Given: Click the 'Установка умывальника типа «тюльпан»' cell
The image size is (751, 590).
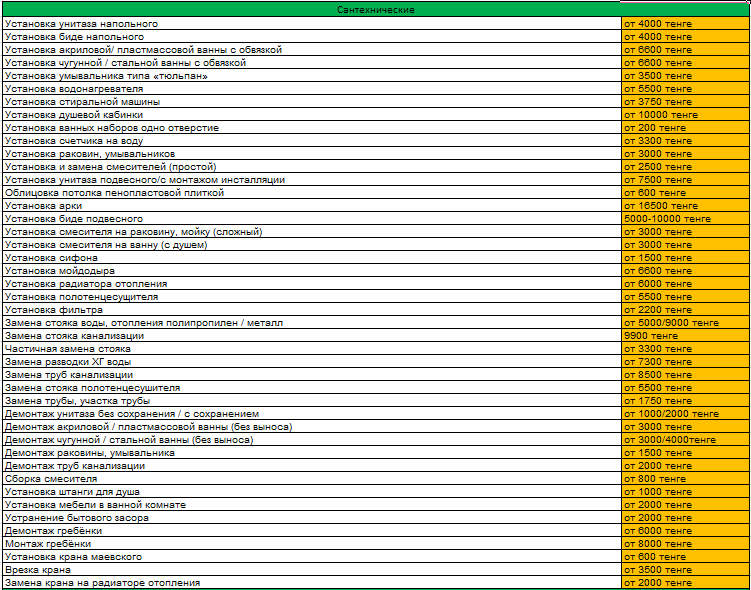Looking at the screenshot, I should pyautogui.click(x=312, y=76).
